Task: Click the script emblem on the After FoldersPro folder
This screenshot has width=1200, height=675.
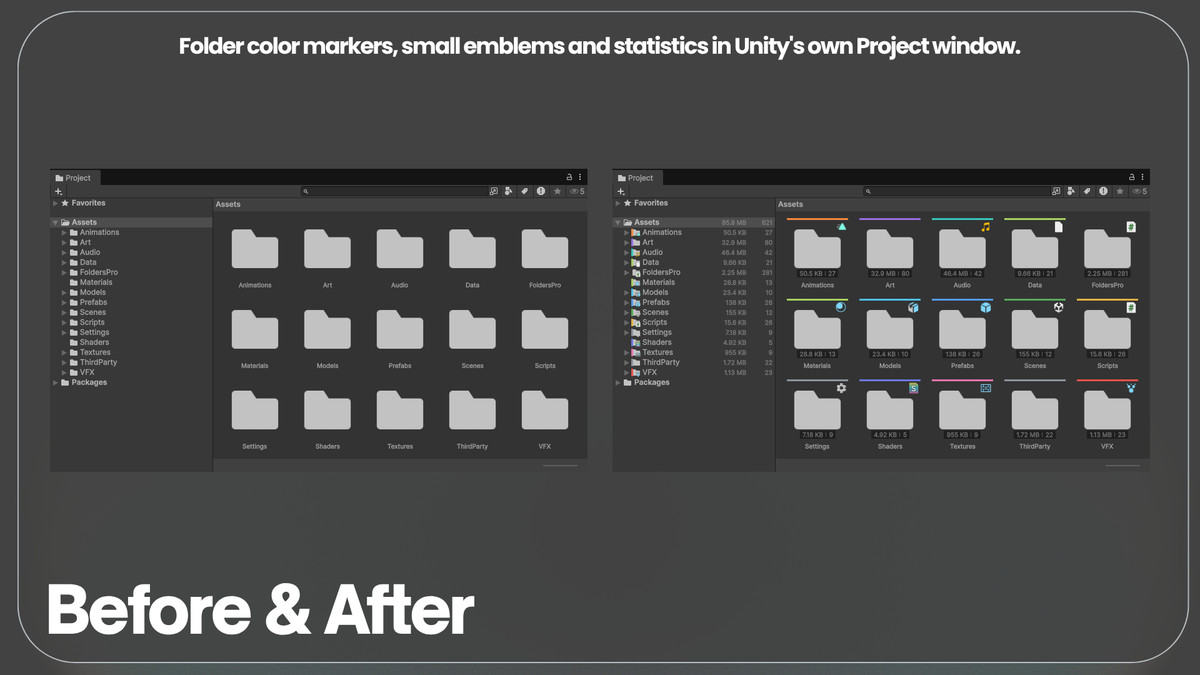Action: click(x=1131, y=227)
